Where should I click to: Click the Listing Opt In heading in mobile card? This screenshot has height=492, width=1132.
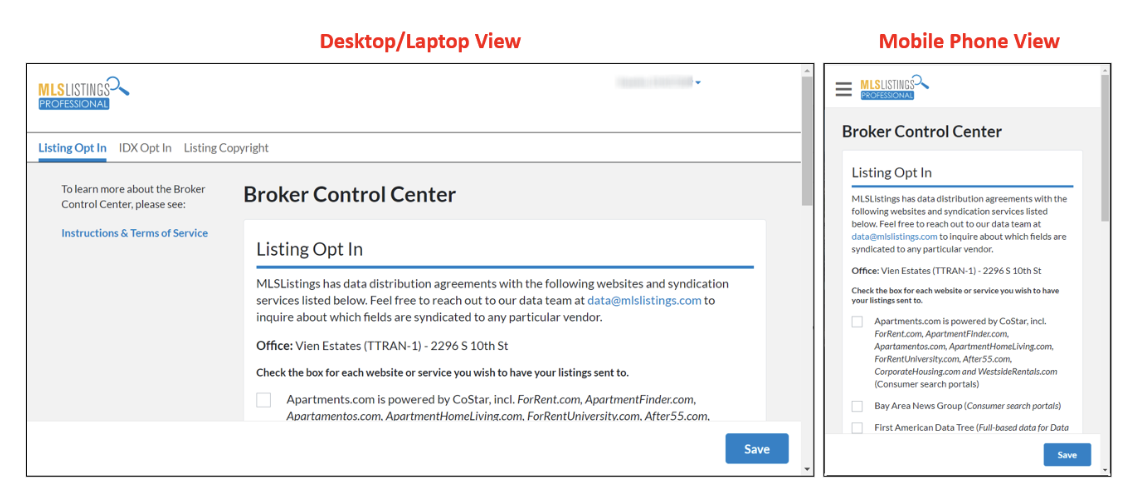[x=892, y=173]
